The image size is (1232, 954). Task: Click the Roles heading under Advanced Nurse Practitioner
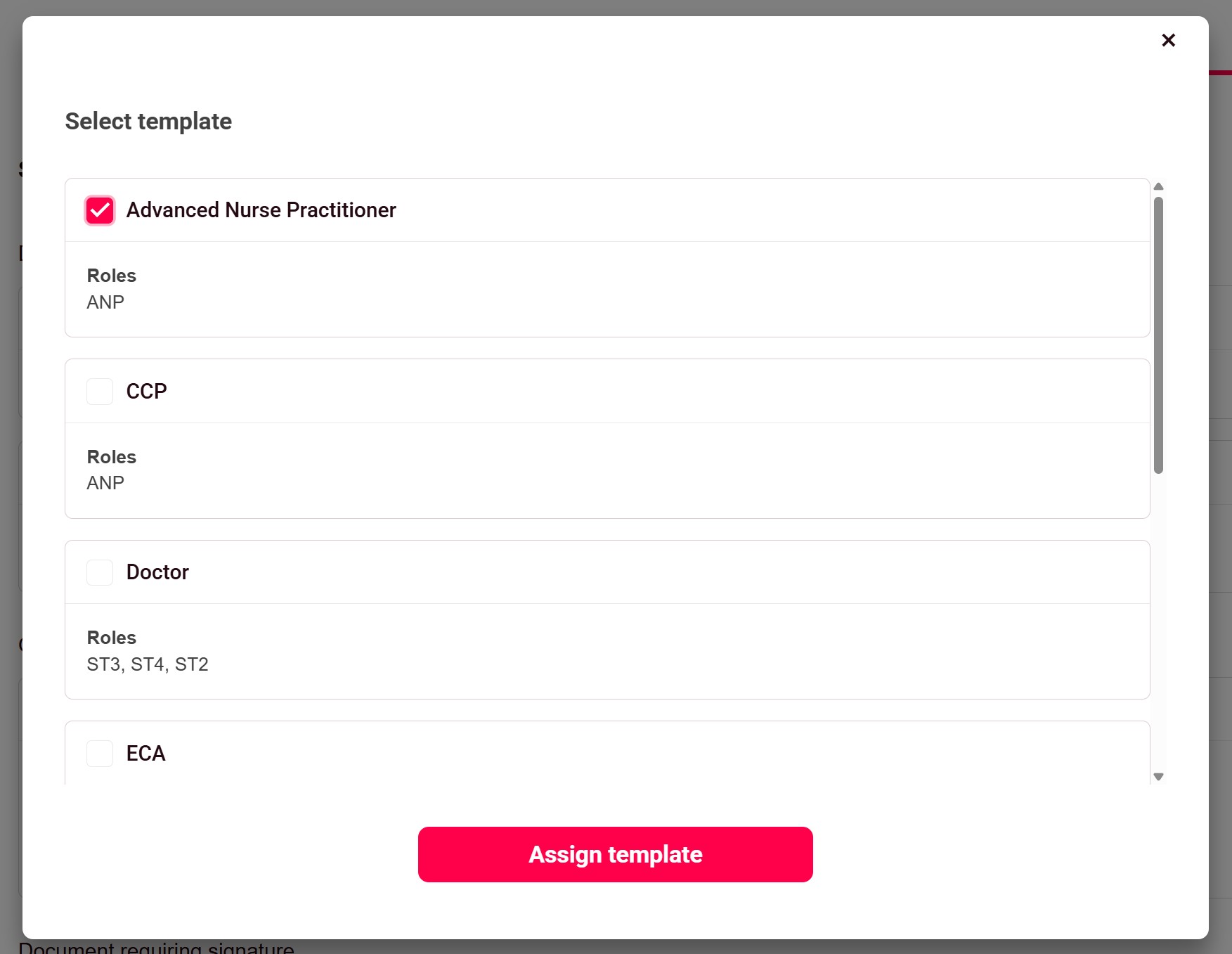[111, 276]
